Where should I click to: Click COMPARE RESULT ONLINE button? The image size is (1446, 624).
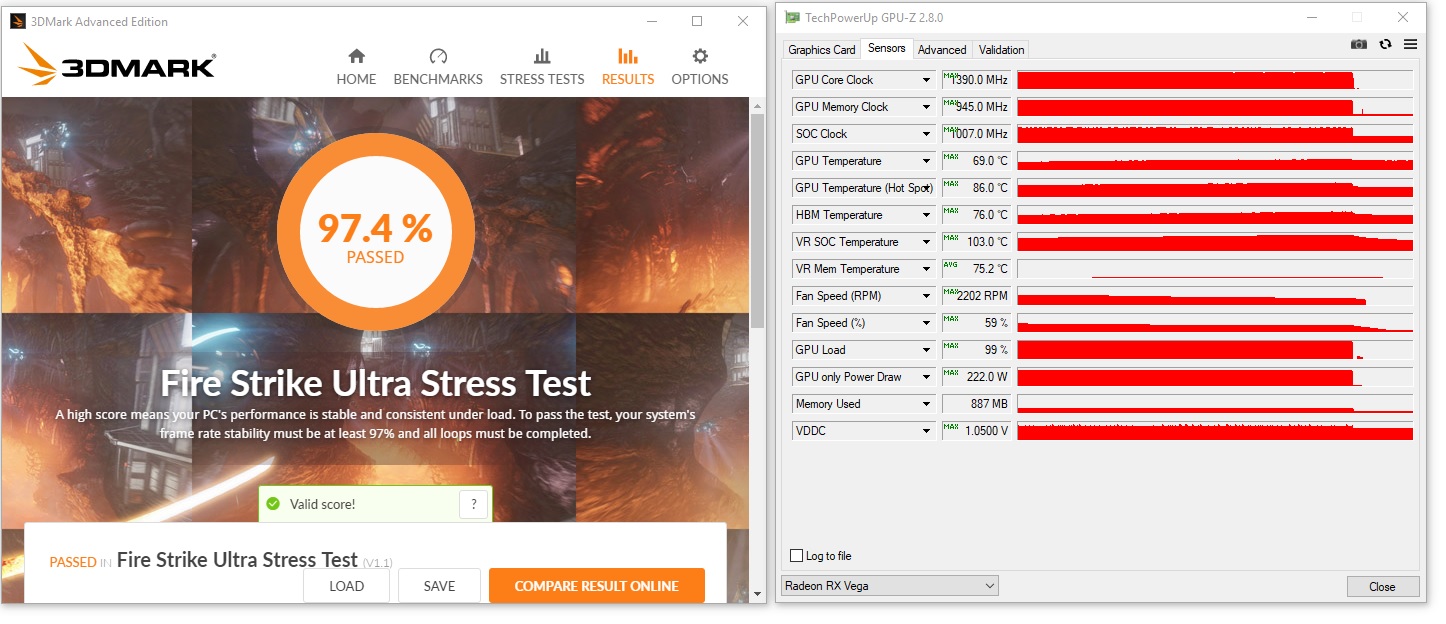pos(597,586)
